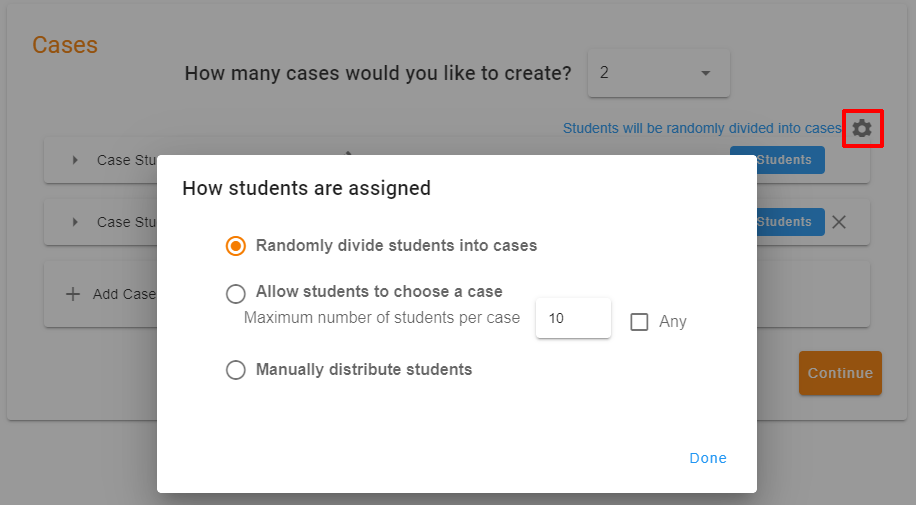
Task: Expand the second Case Study row
Action: click(75, 222)
